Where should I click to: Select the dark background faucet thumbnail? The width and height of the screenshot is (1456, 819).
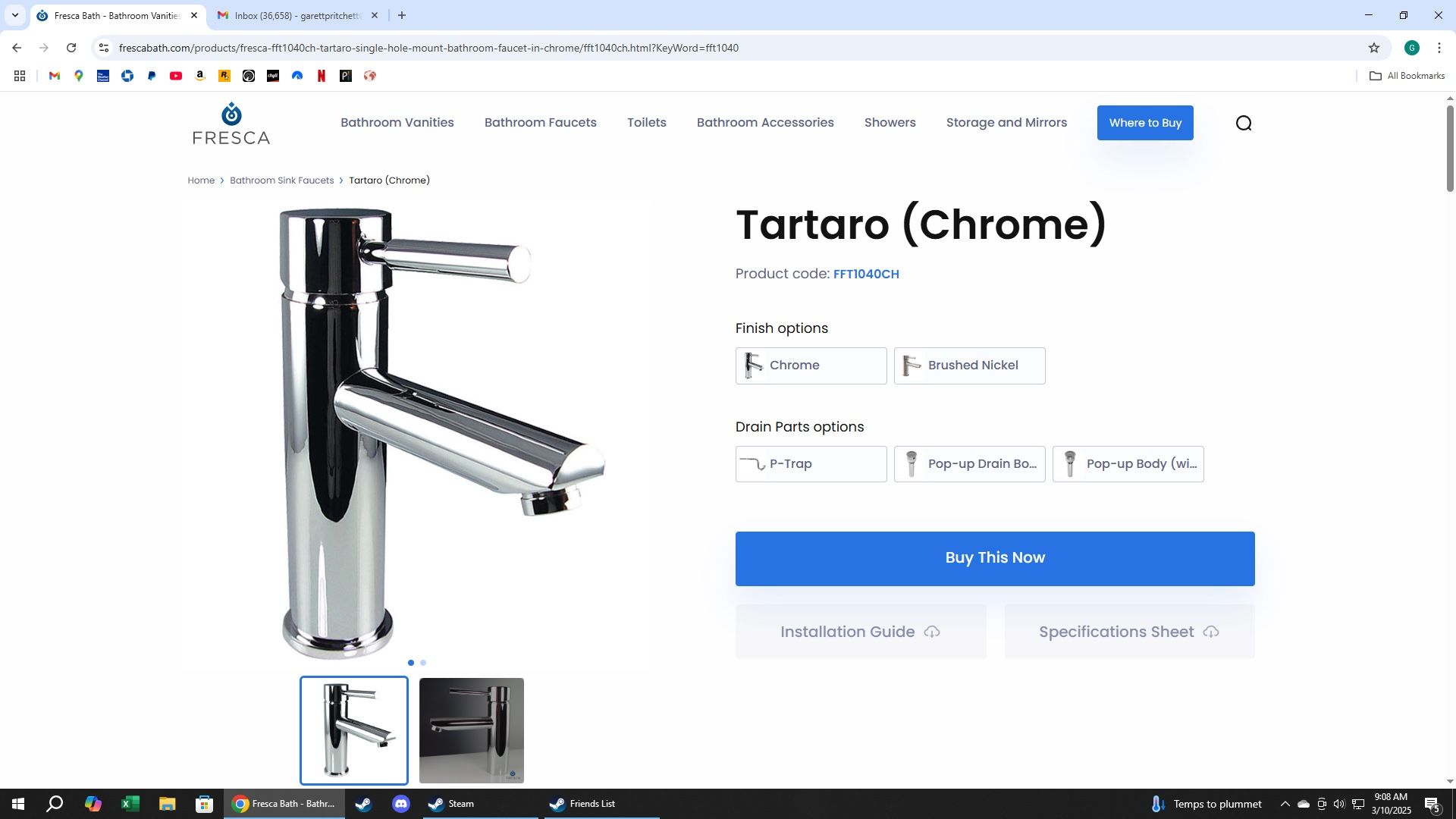click(472, 730)
